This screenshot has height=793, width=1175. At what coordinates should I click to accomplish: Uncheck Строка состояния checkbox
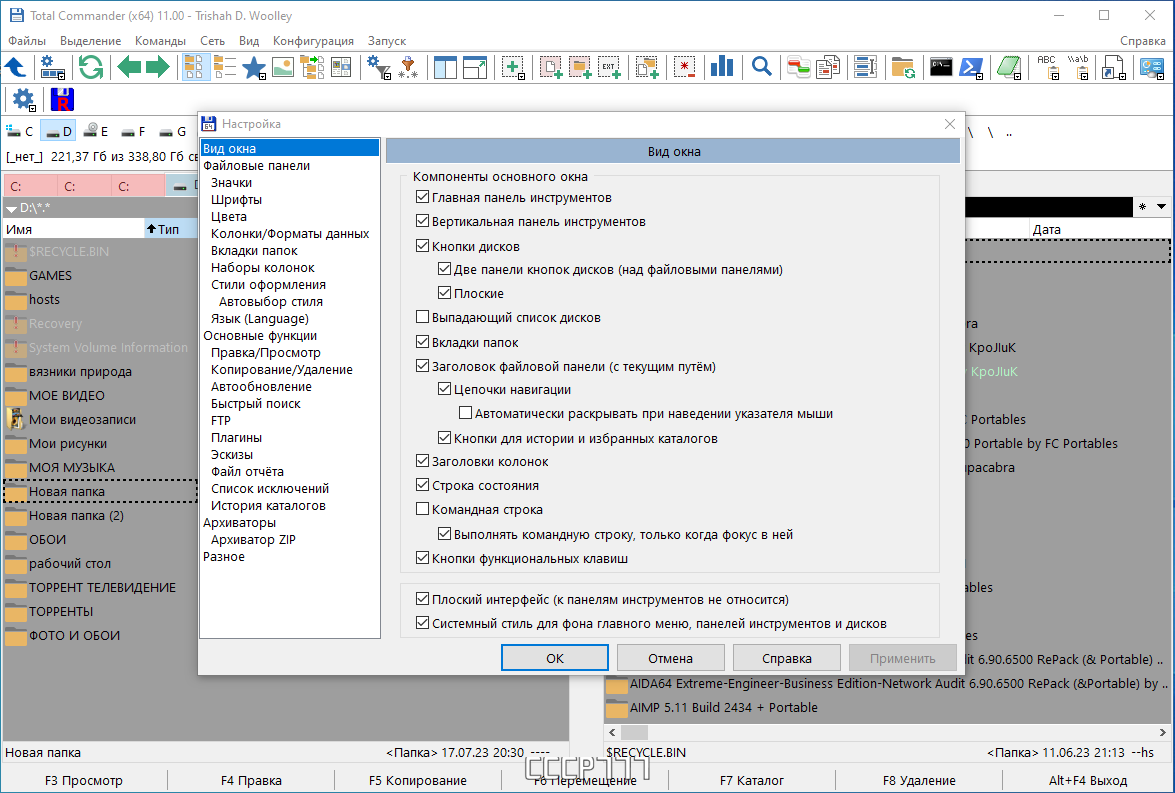423,485
